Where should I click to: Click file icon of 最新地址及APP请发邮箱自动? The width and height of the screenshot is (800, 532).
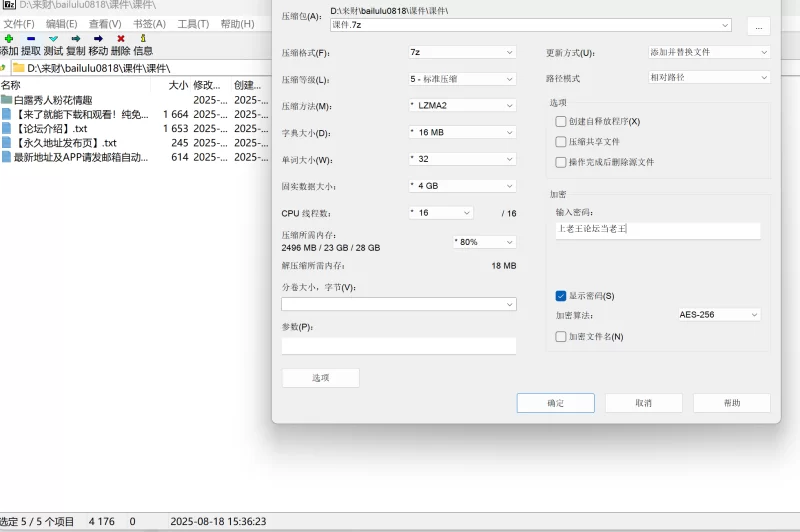(6, 157)
